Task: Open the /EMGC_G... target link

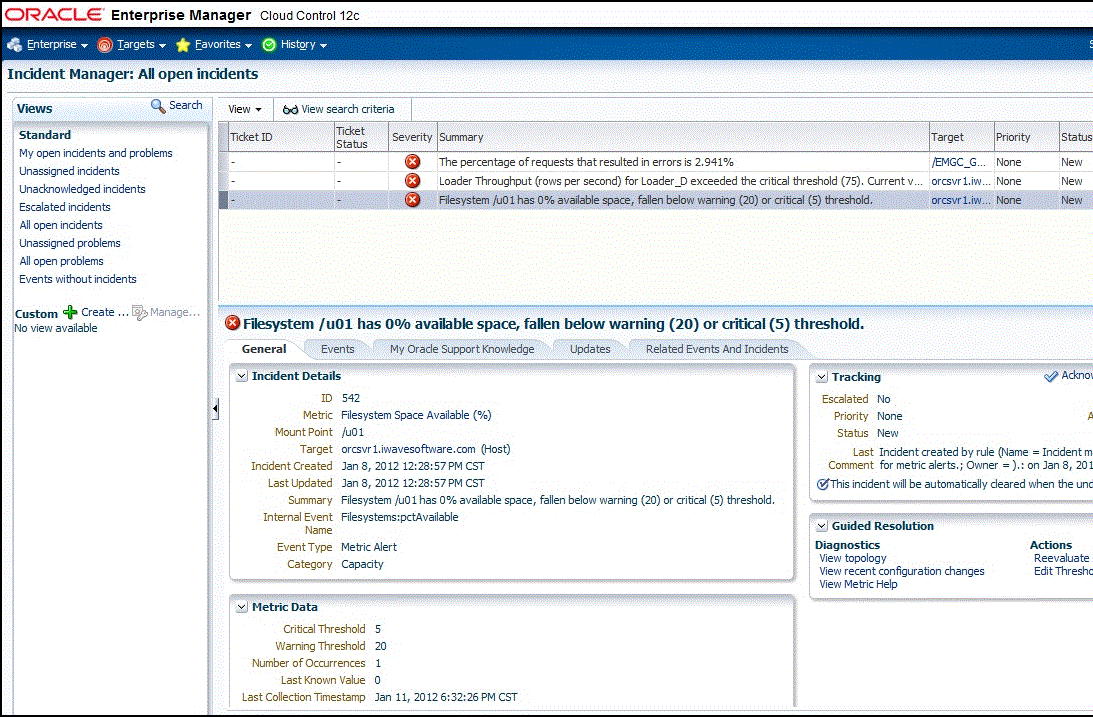Action: point(958,162)
